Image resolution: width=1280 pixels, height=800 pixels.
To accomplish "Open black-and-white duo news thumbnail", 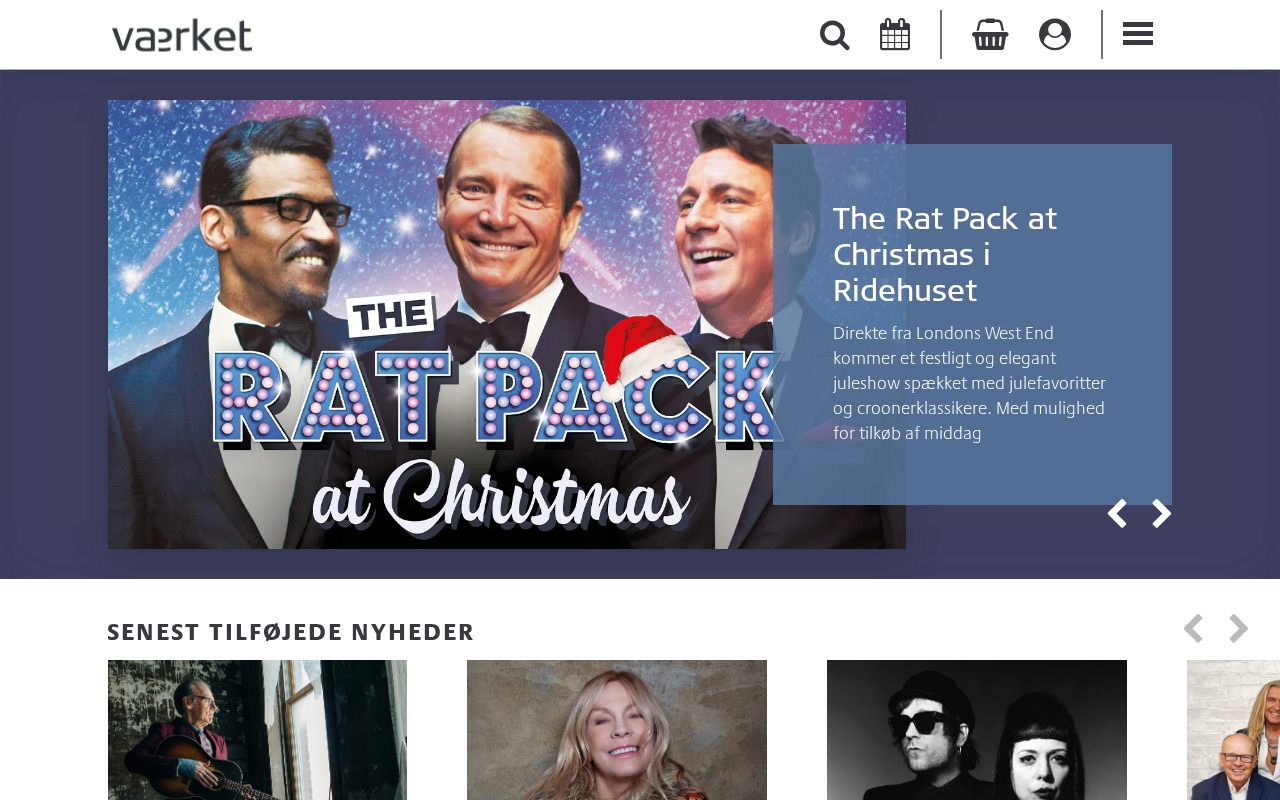I will 977,730.
